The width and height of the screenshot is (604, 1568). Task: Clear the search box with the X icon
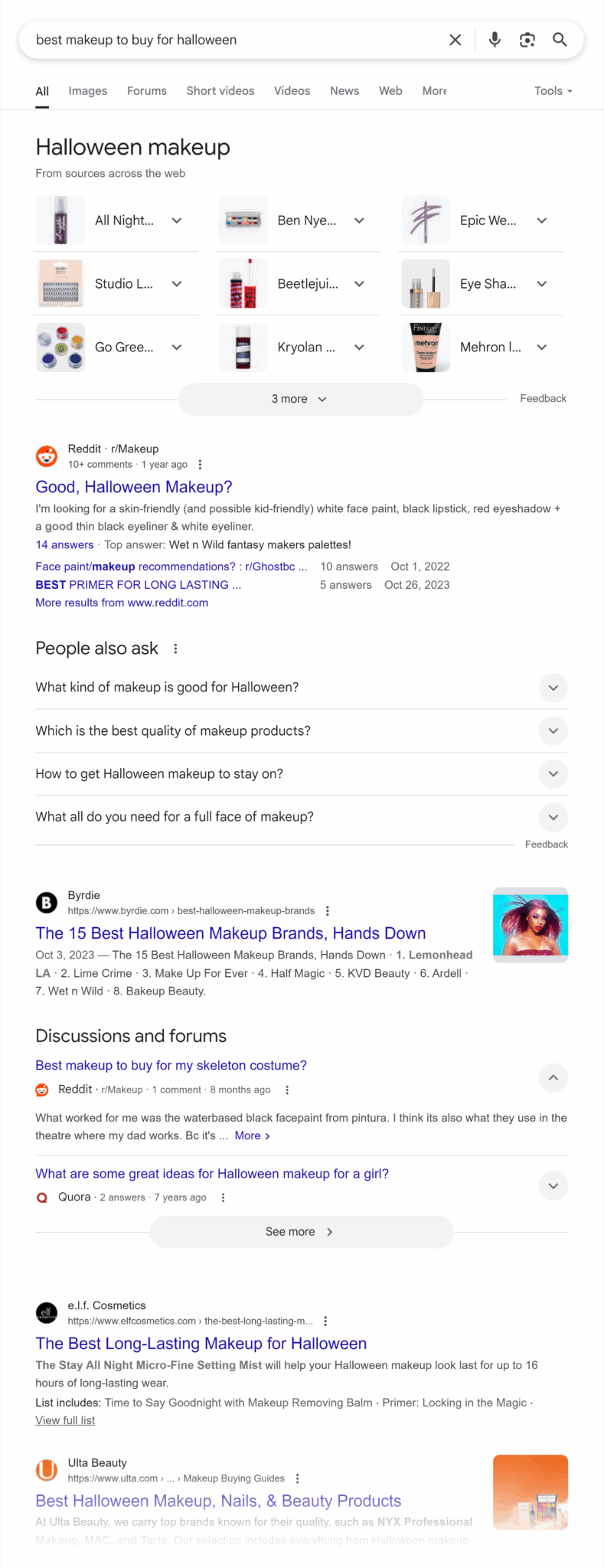tap(455, 40)
